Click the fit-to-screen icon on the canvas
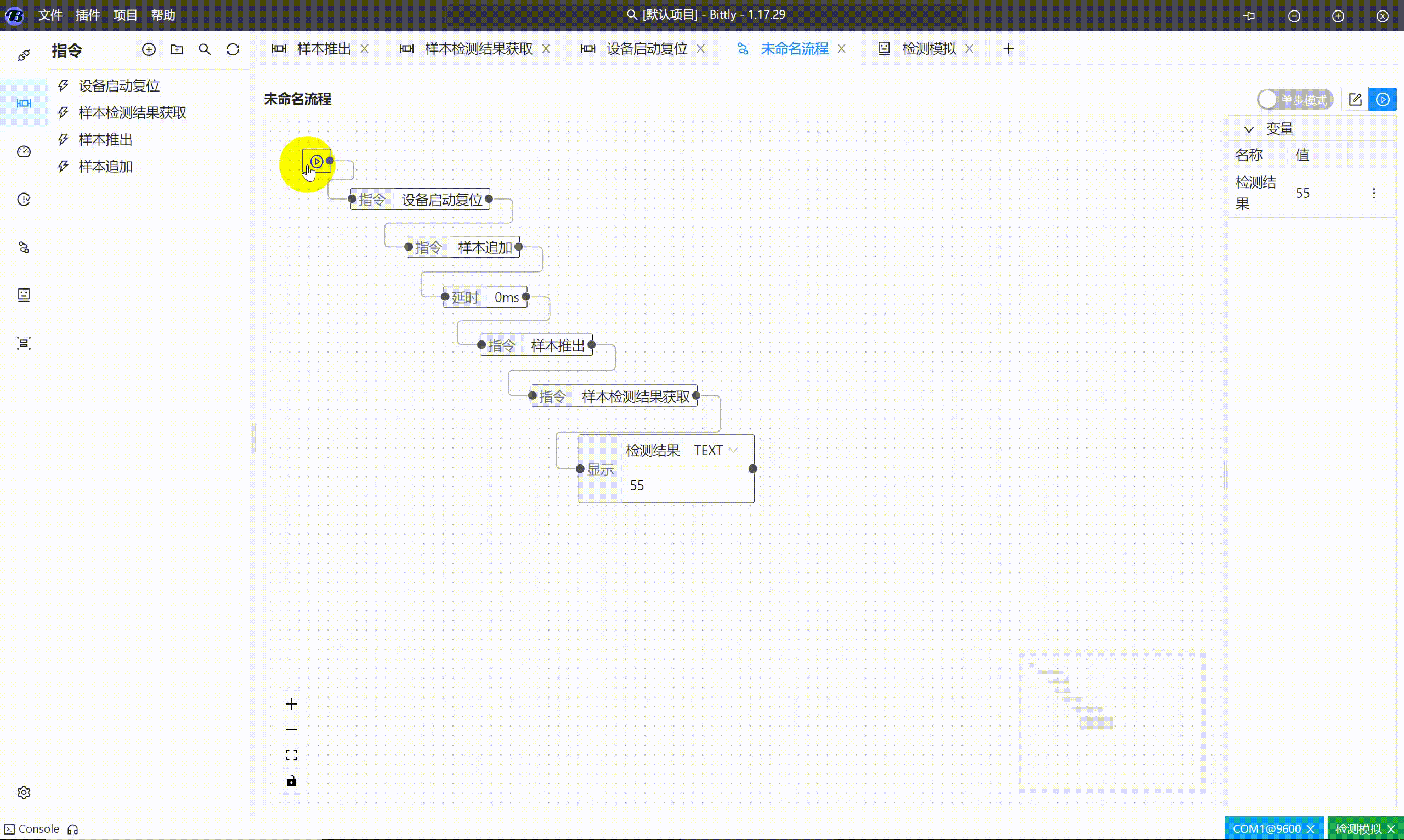 click(291, 754)
